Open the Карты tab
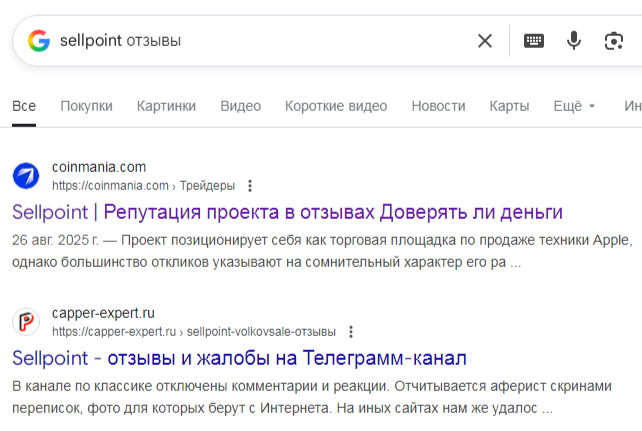642x431 pixels. [x=509, y=106]
